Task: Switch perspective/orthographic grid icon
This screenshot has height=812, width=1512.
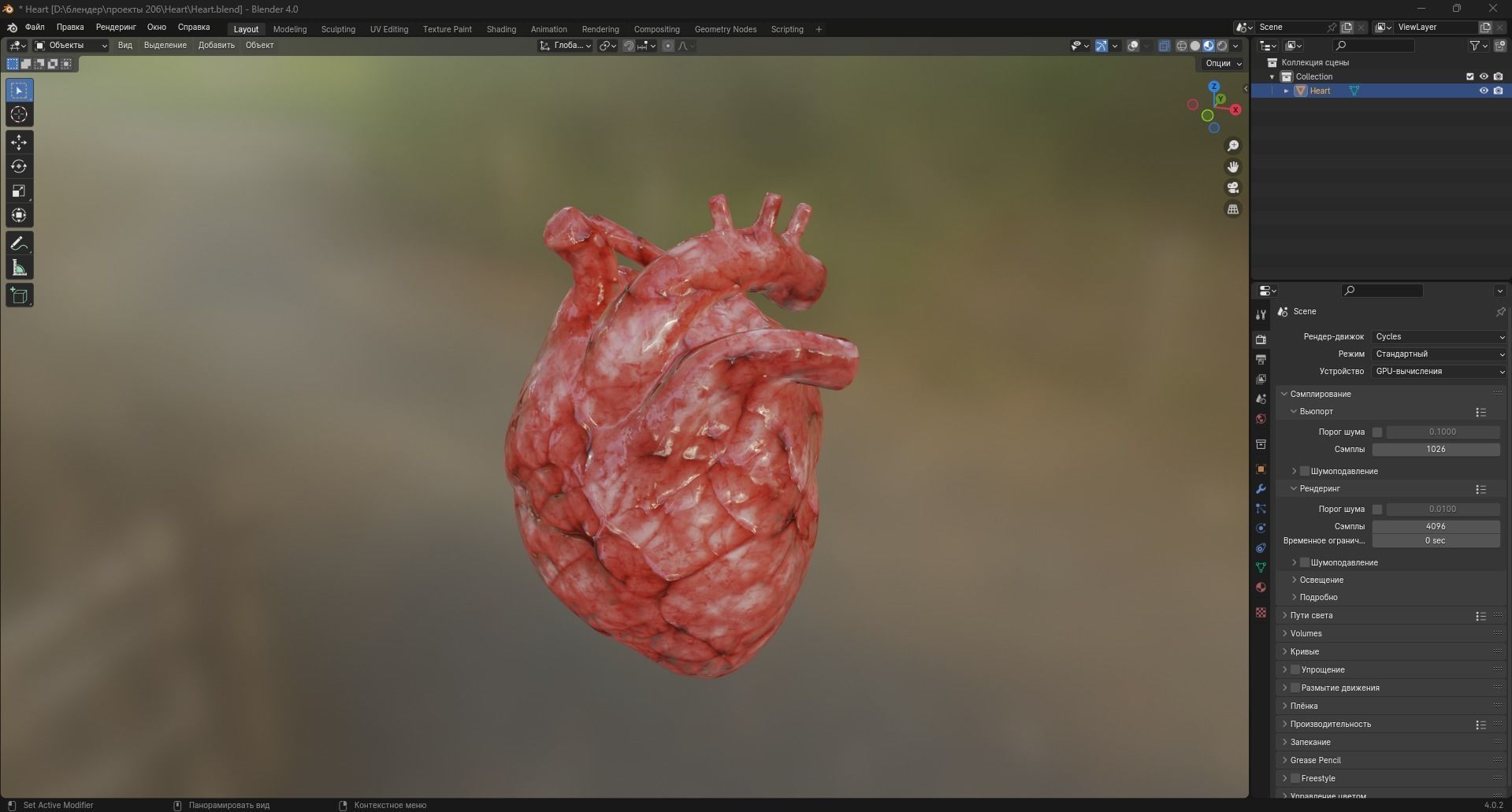Action: tap(1233, 209)
